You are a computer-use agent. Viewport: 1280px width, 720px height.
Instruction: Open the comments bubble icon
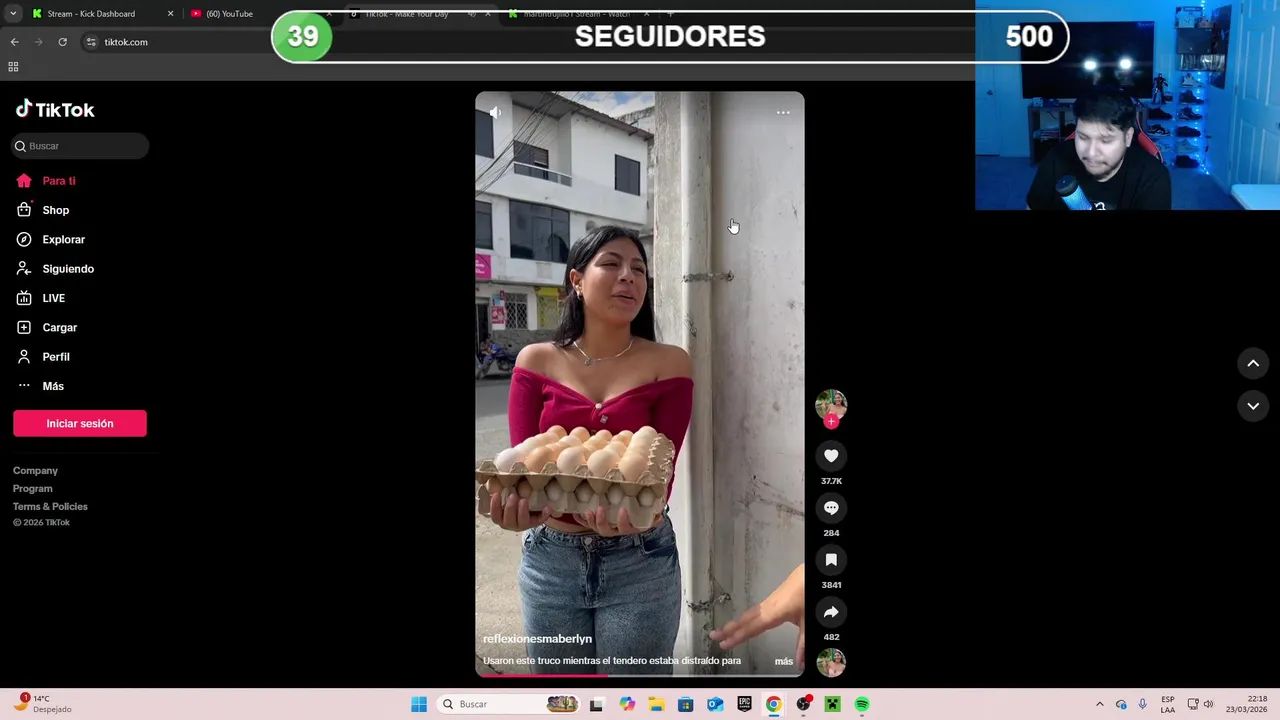point(831,508)
